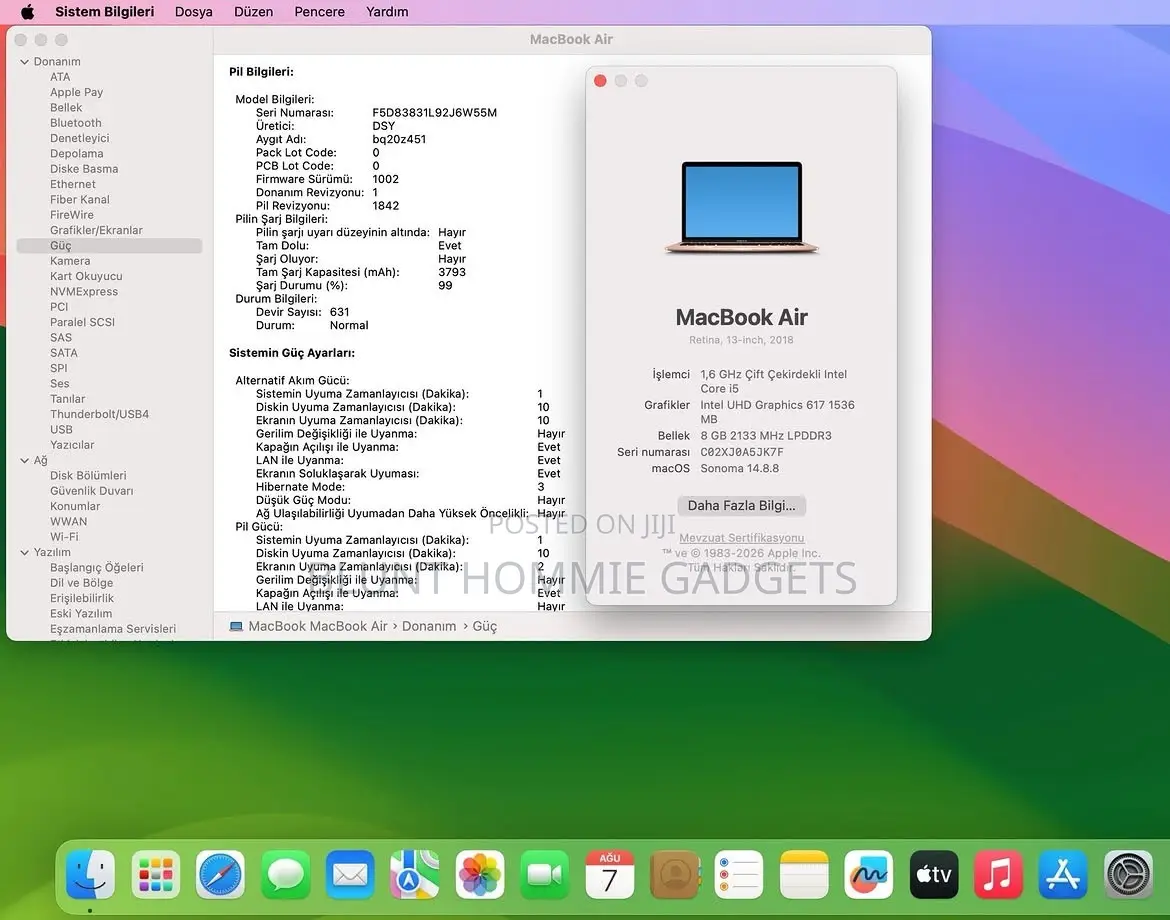Collapse the Ağ section
The height and width of the screenshot is (920, 1170).
[x=25, y=460]
